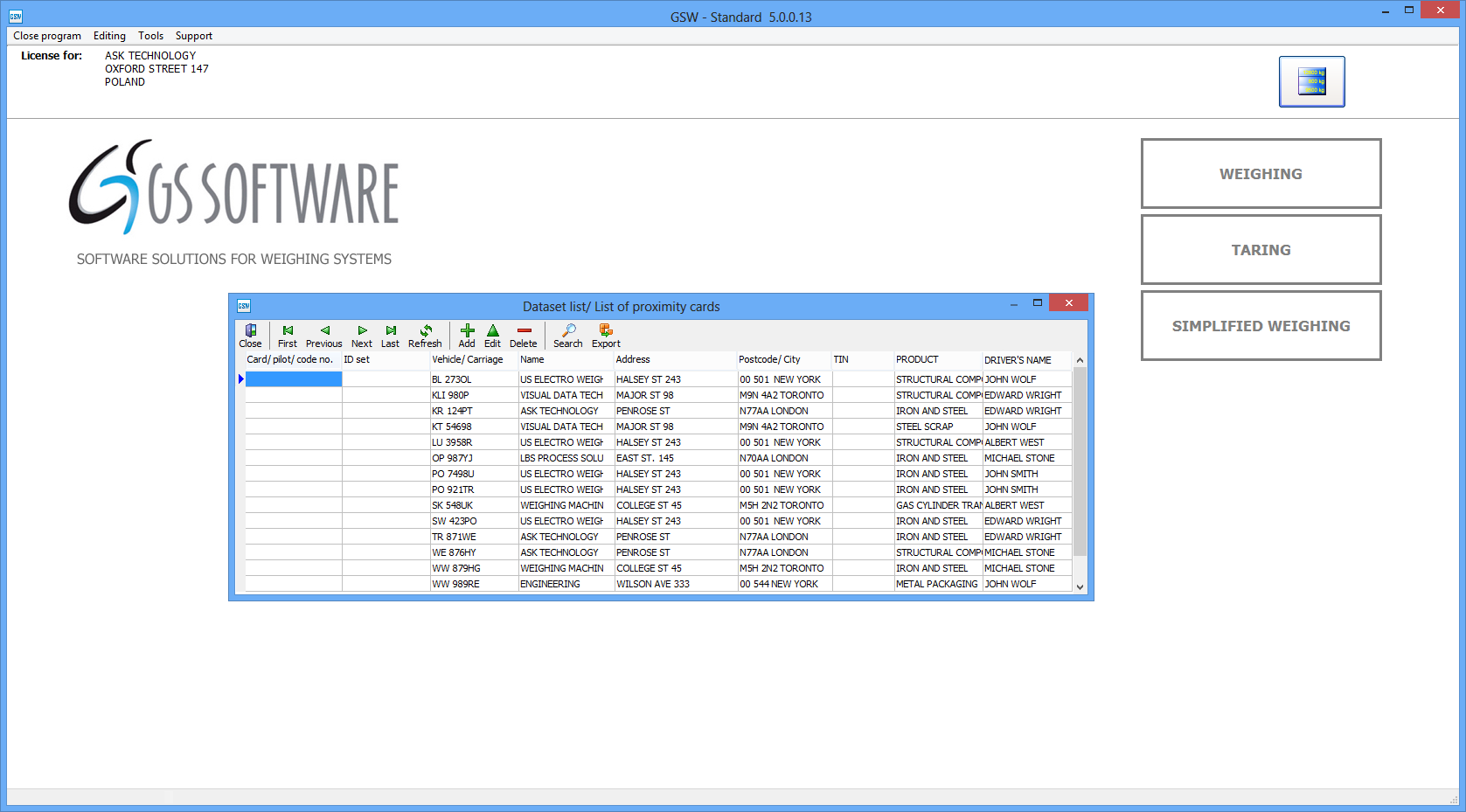
Task: Open the Support menu
Action: pos(193,36)
